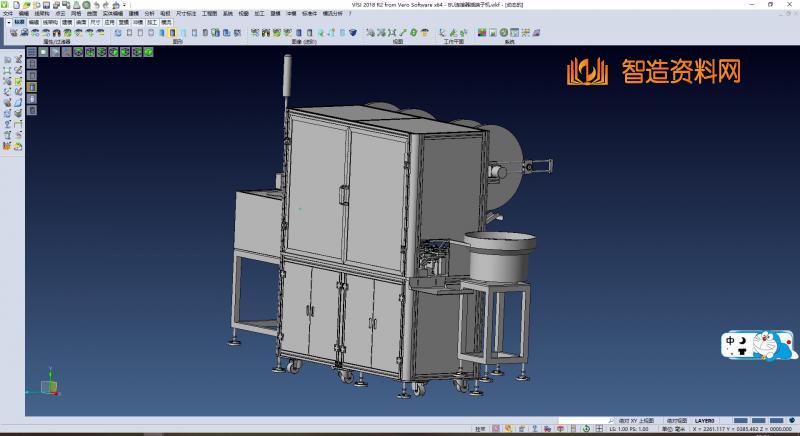Open the LAYER0 layer selector
This screenshot has height=436, width=800.
pos(707,420)
